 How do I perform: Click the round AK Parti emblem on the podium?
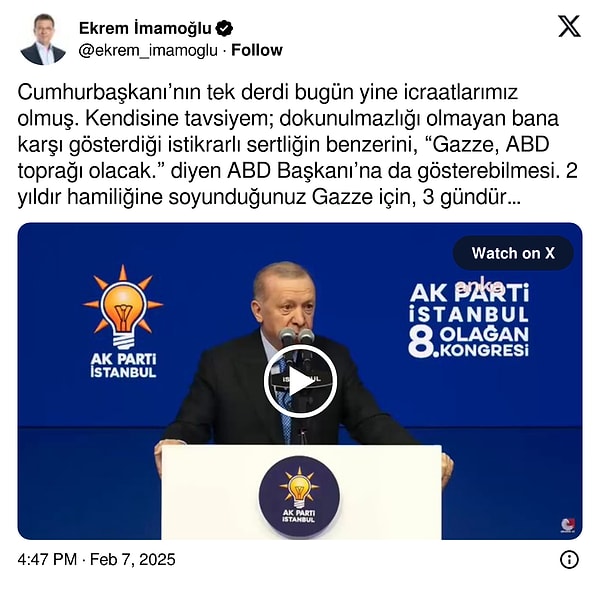click(299, 496)
